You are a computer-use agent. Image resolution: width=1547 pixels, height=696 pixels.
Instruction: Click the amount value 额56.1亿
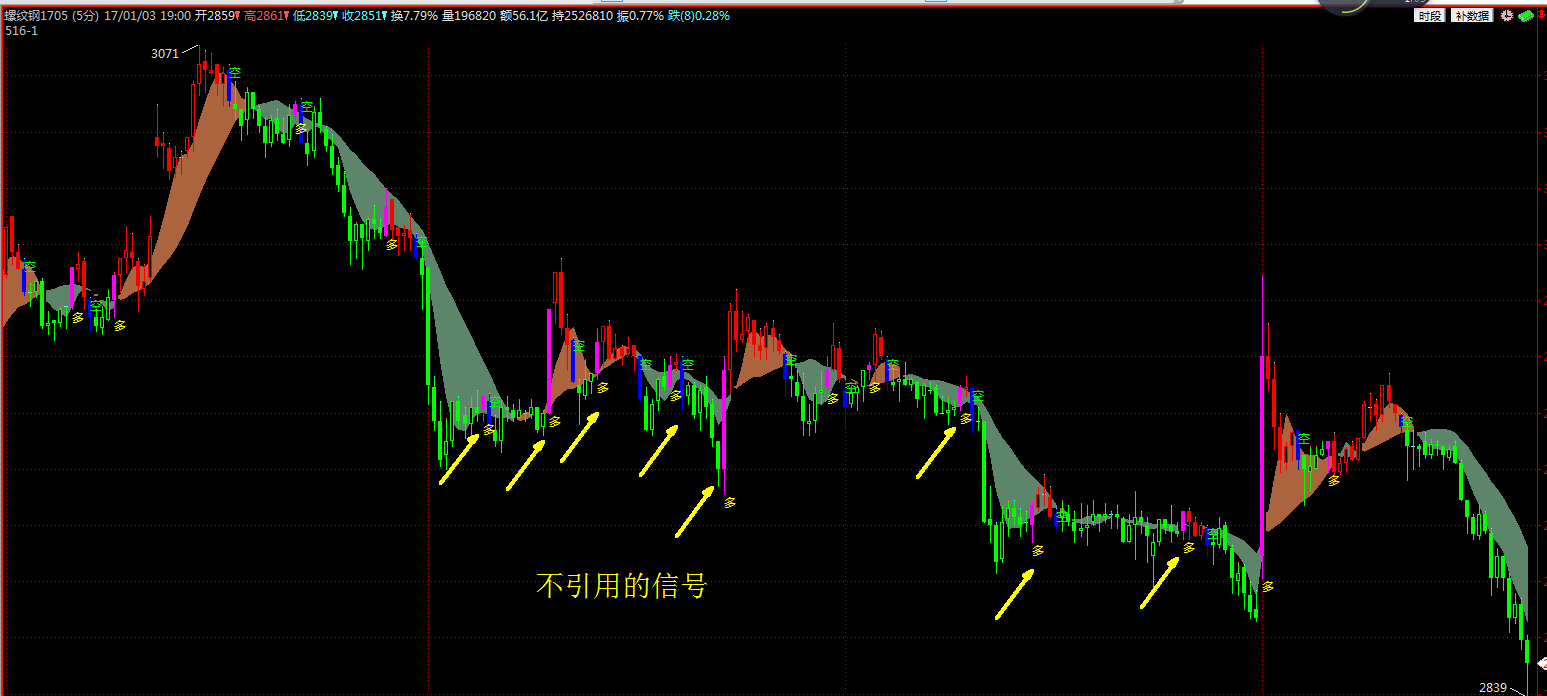click(x=524, y=15)
